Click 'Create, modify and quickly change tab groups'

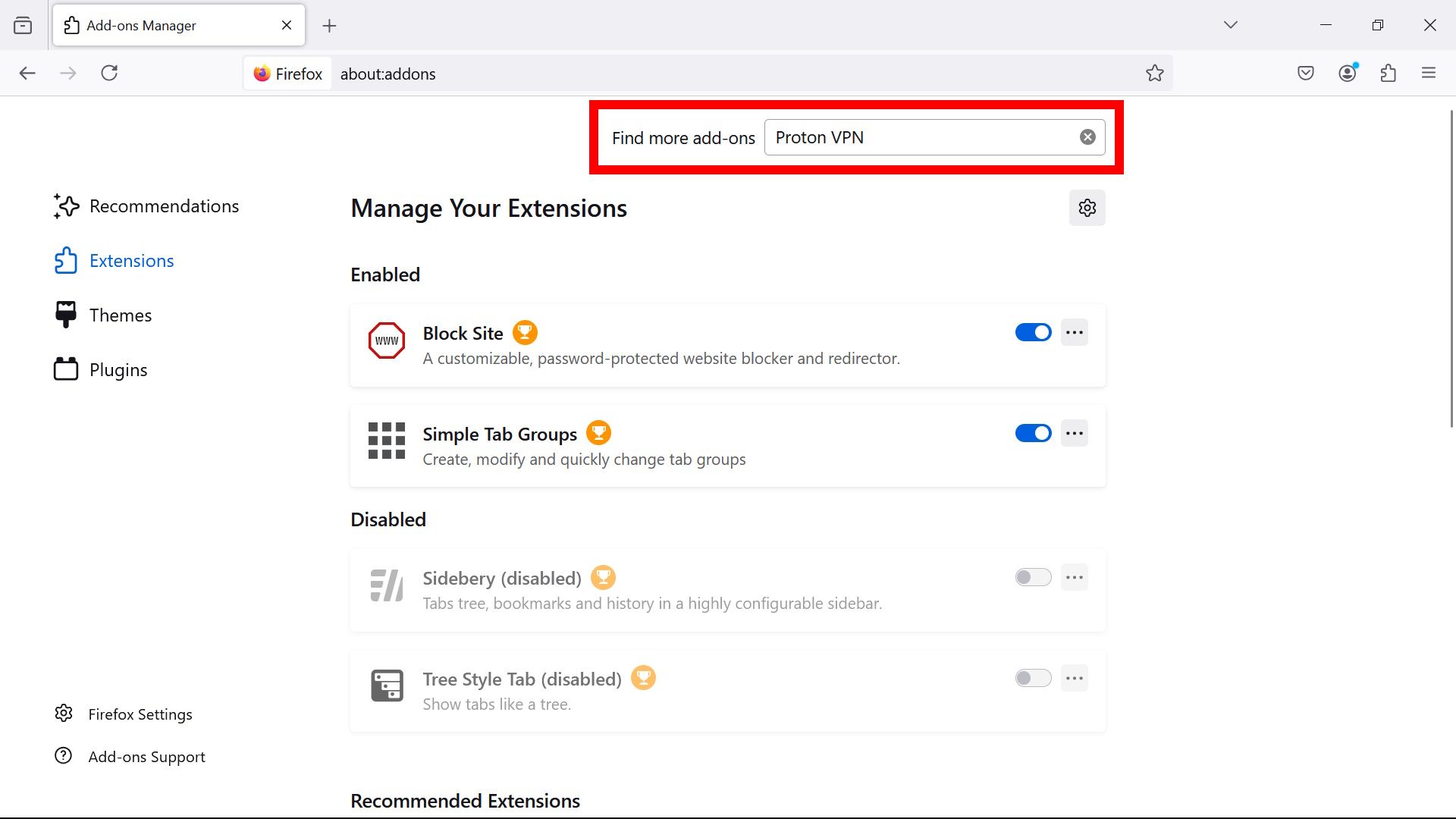tap(584, 460)
